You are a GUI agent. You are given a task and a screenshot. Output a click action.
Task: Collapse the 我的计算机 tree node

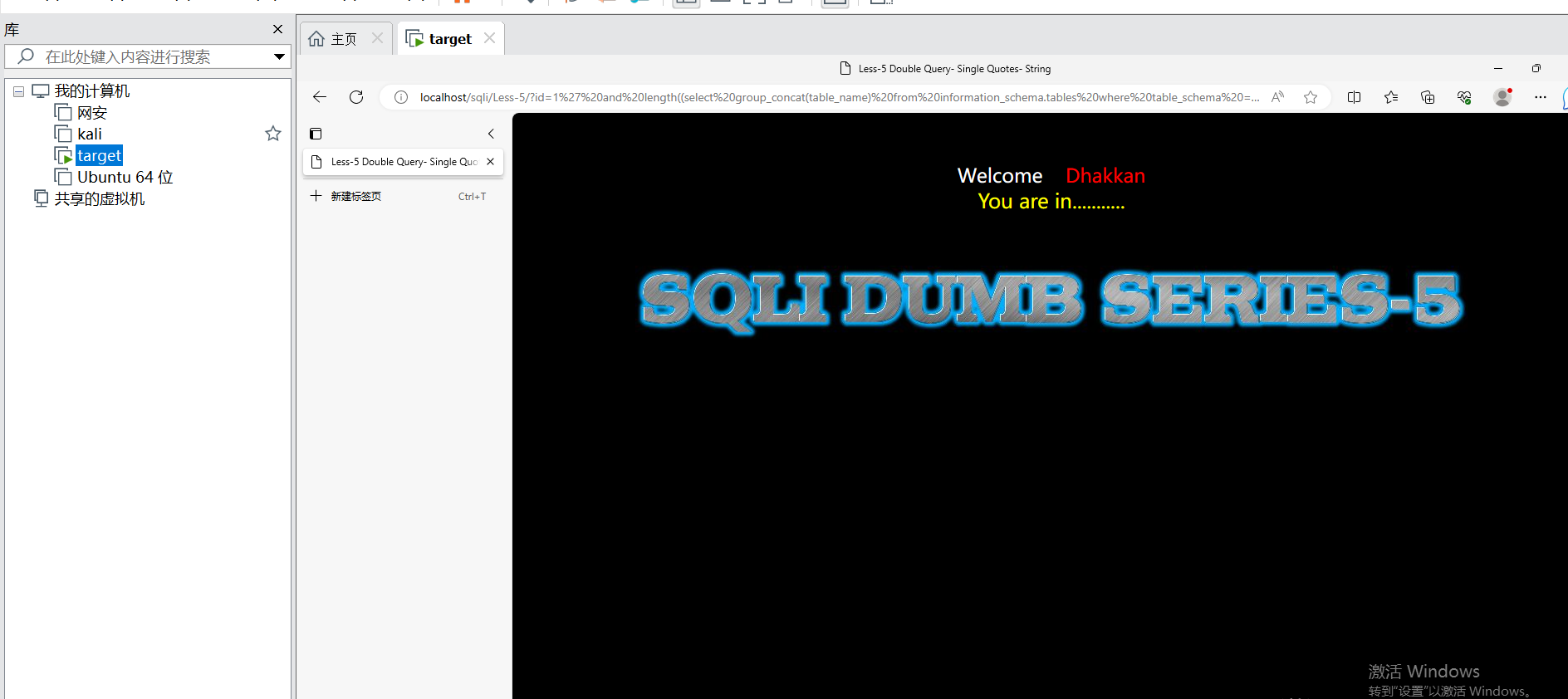coord(18,91)
